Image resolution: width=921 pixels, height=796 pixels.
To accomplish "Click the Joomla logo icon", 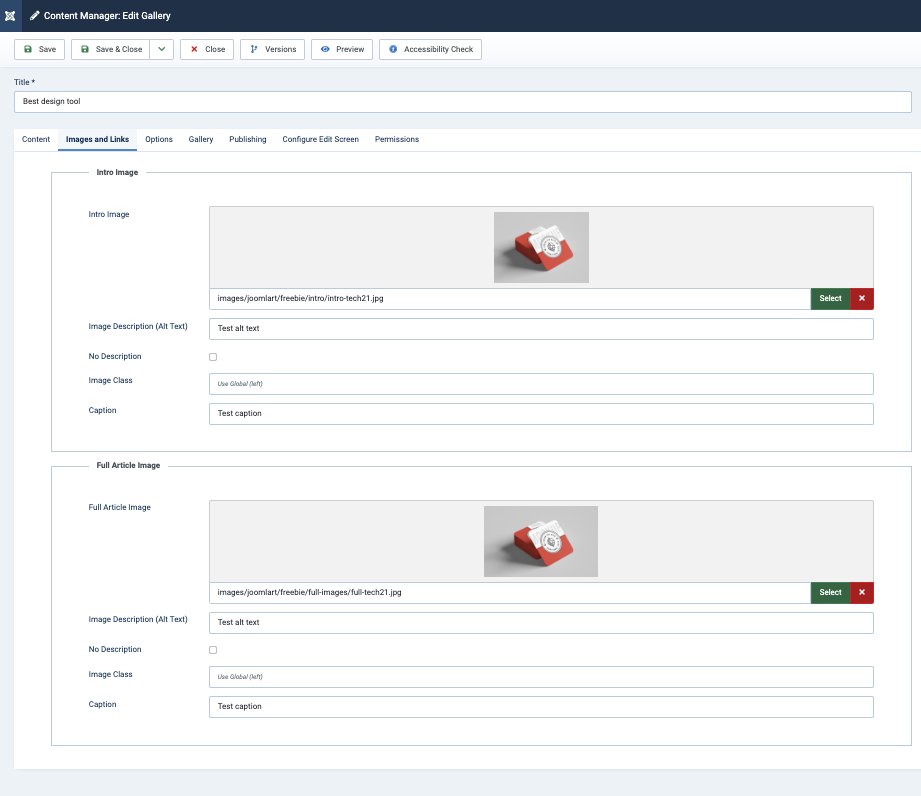I will [x=10, y=16].
